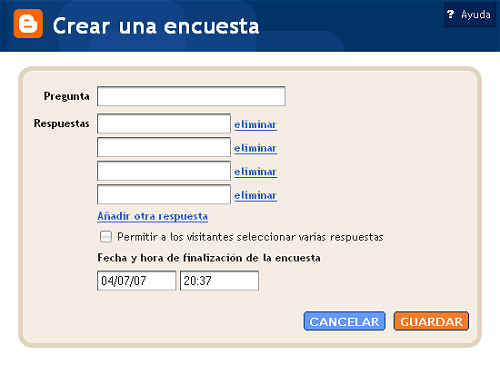Viewport: 500px width, 365px height.
Task: Enable multiple answer selection checkbox
Action: 106,237
